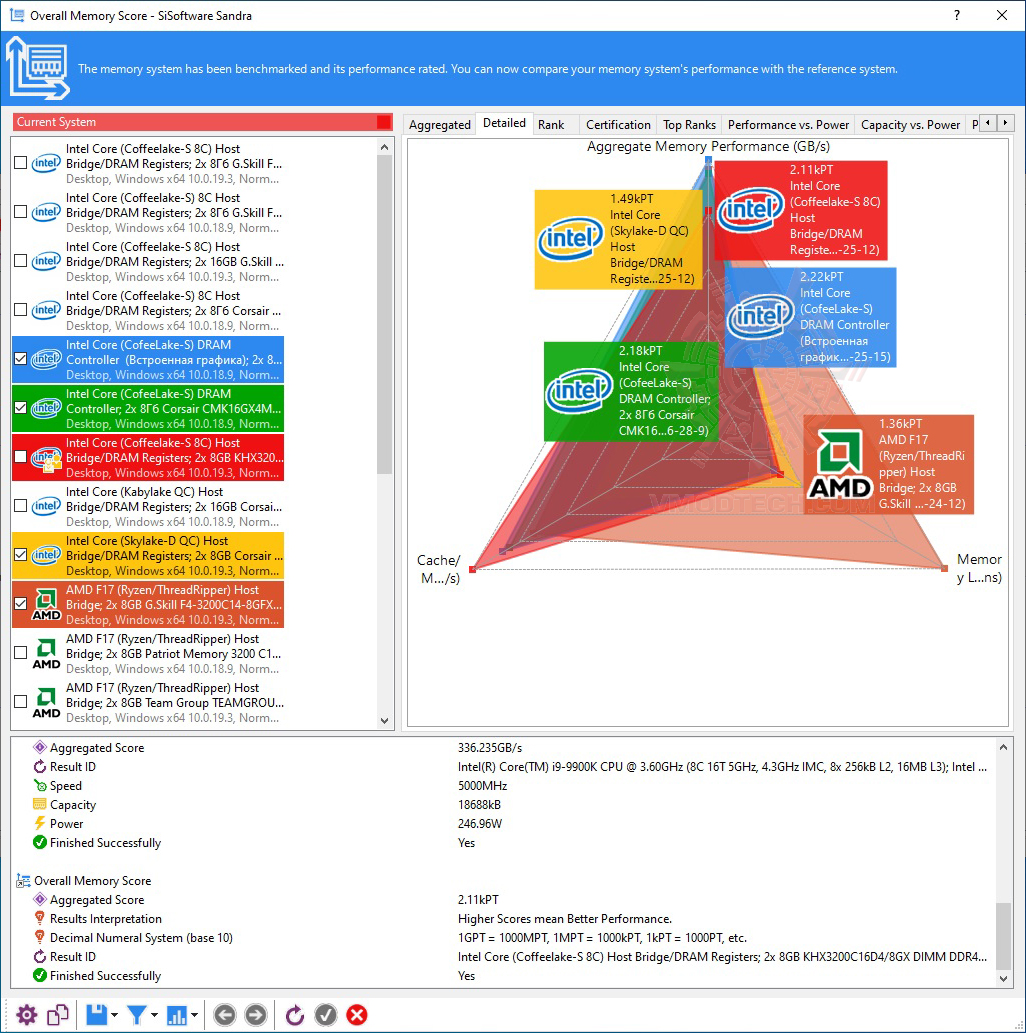Click Intel logo in the blue 2.22kPT label
This screenshot has width=1026, height=1033.
coord(760,317)
